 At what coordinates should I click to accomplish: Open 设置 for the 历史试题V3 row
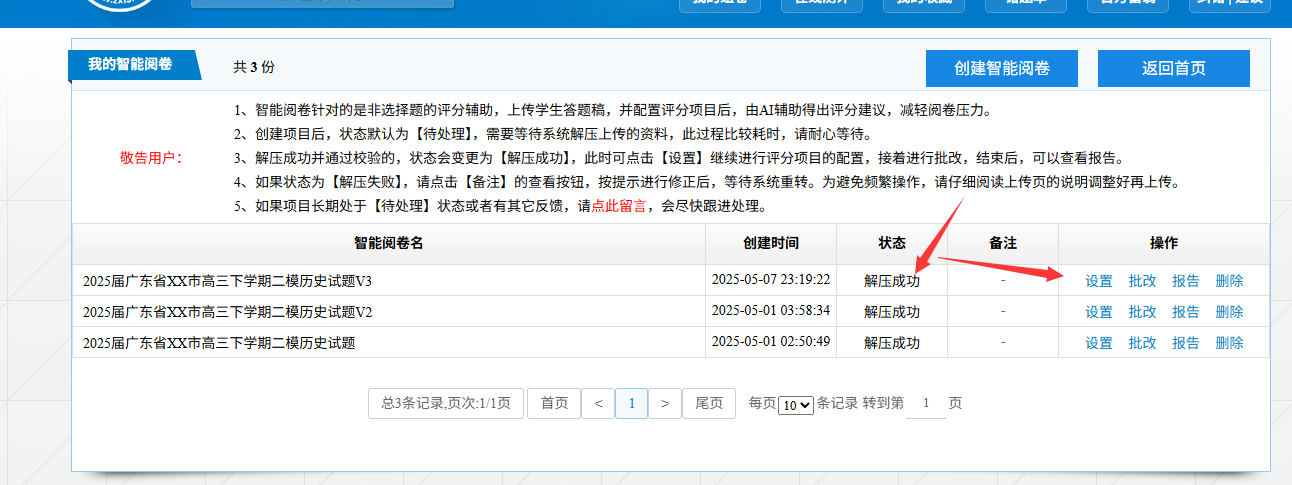click(1099, 281)
